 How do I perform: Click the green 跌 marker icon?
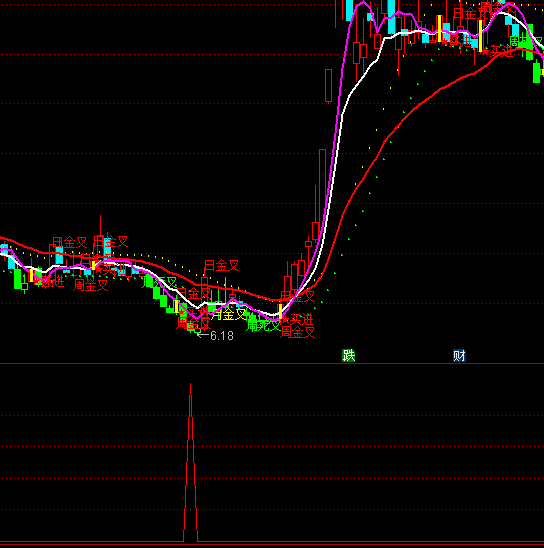coord(348,356)
